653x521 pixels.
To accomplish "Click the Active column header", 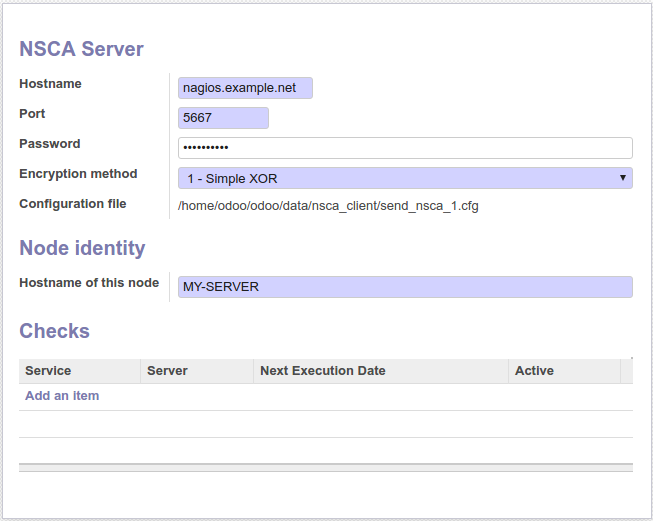I will pyautogui.click(x=534, y=371).
